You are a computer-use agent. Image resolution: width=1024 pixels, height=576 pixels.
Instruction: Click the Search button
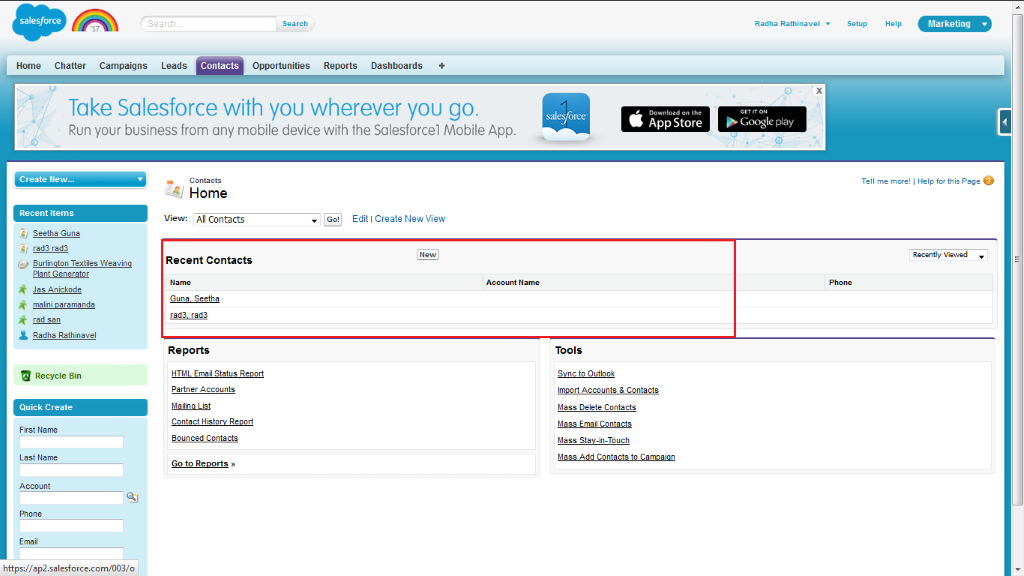tap(295, 24)
